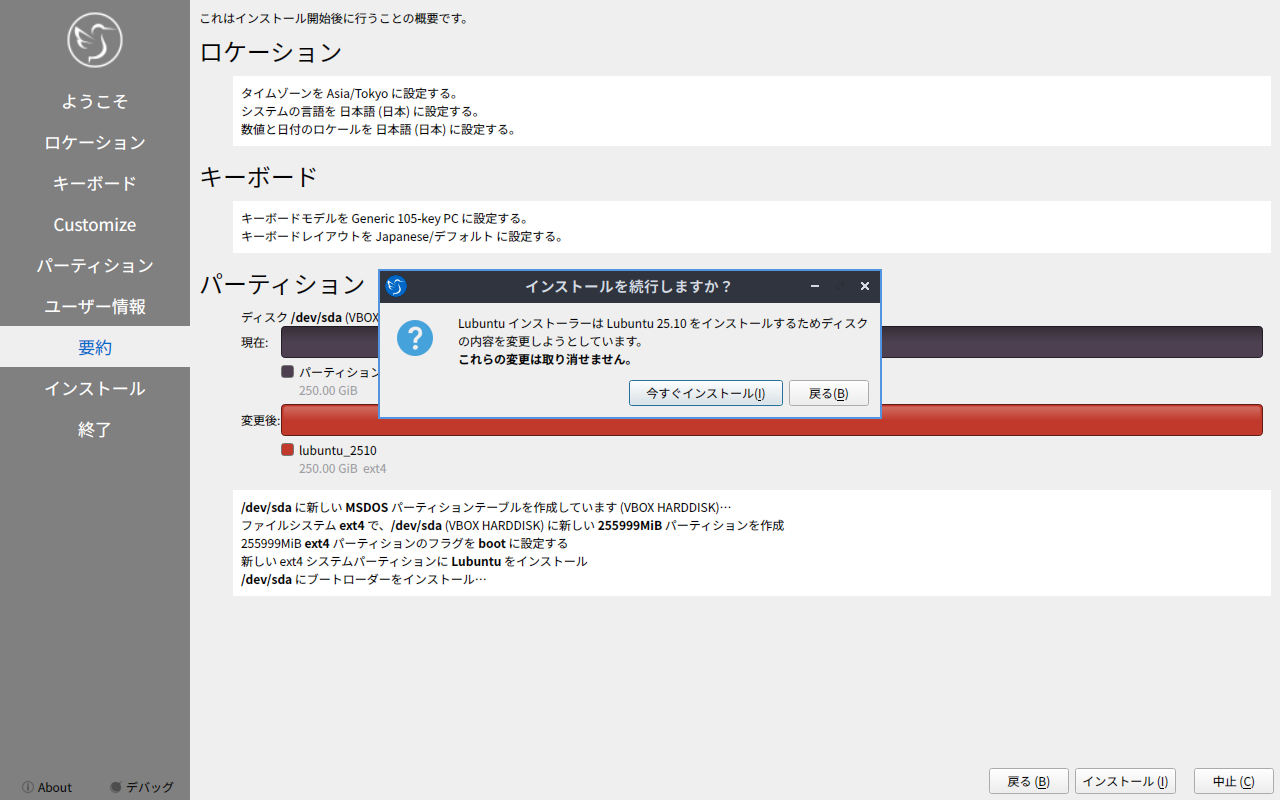The image size is (1280, 800).
Task: Click the これらの変更は取り消せません warning text
Action: 545,359
